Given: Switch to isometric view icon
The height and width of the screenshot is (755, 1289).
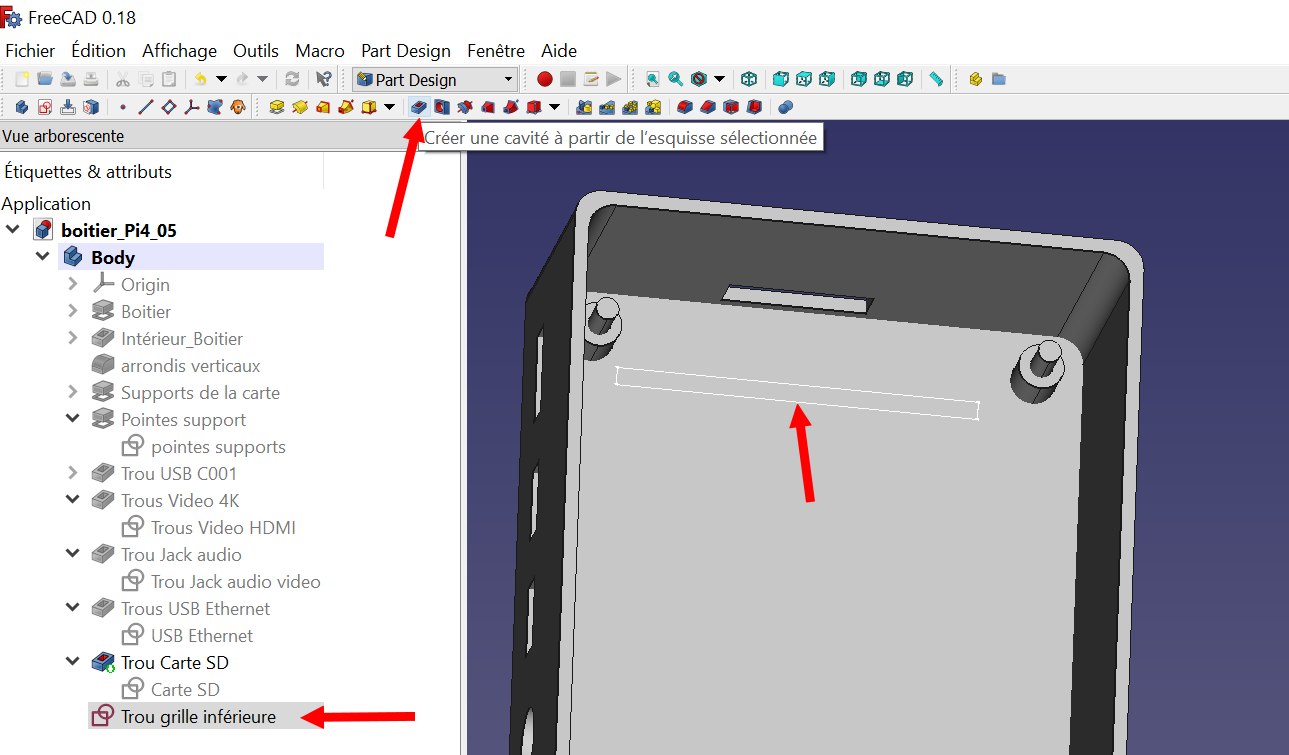Looking at the screenshot, I should (x=749, y=79).
